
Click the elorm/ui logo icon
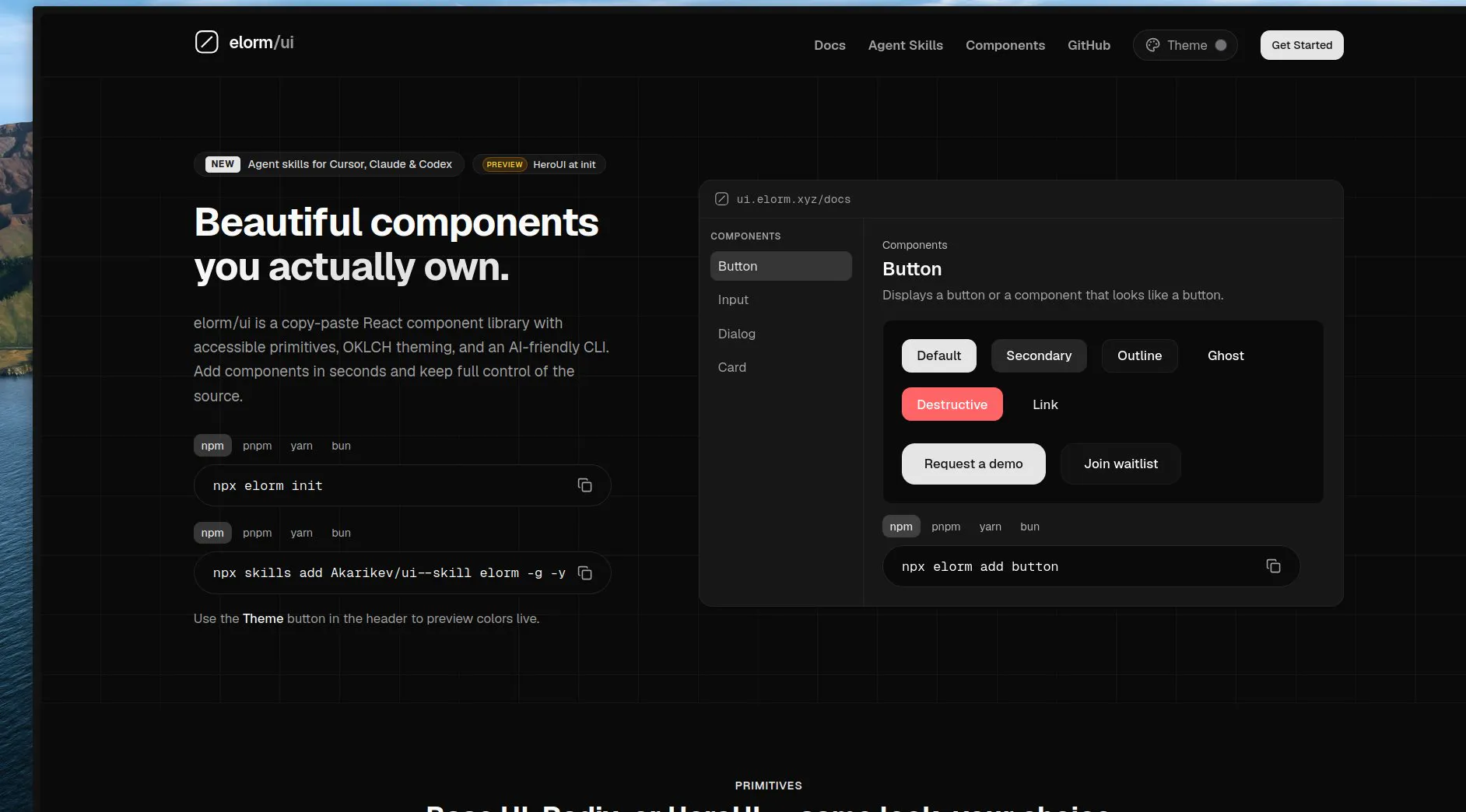(x=206, y=42)
